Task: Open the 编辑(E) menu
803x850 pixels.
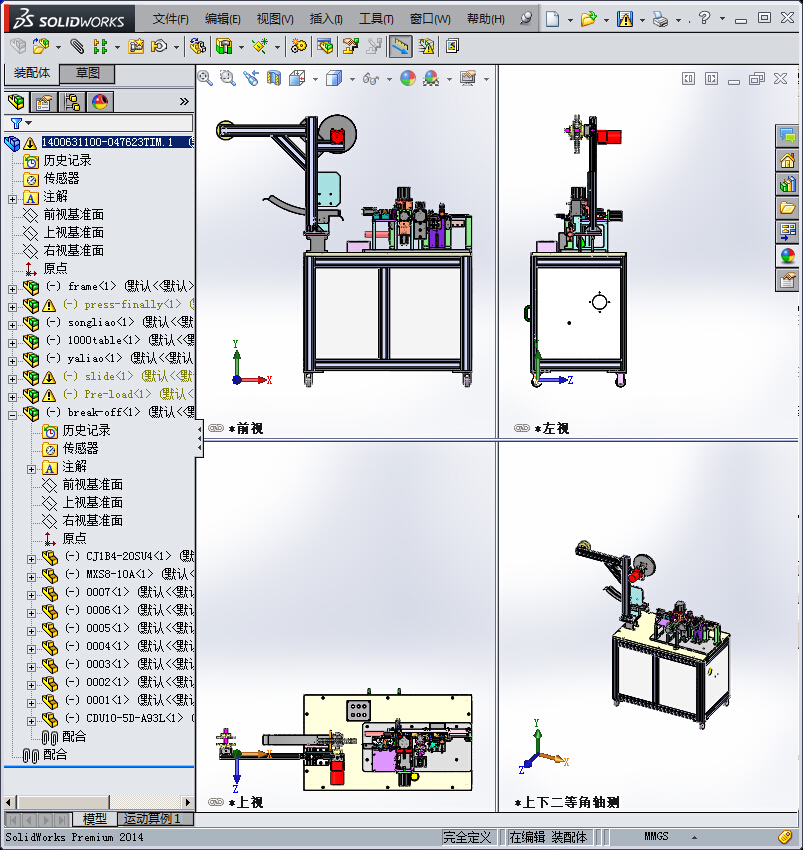Action: point(223,19)
